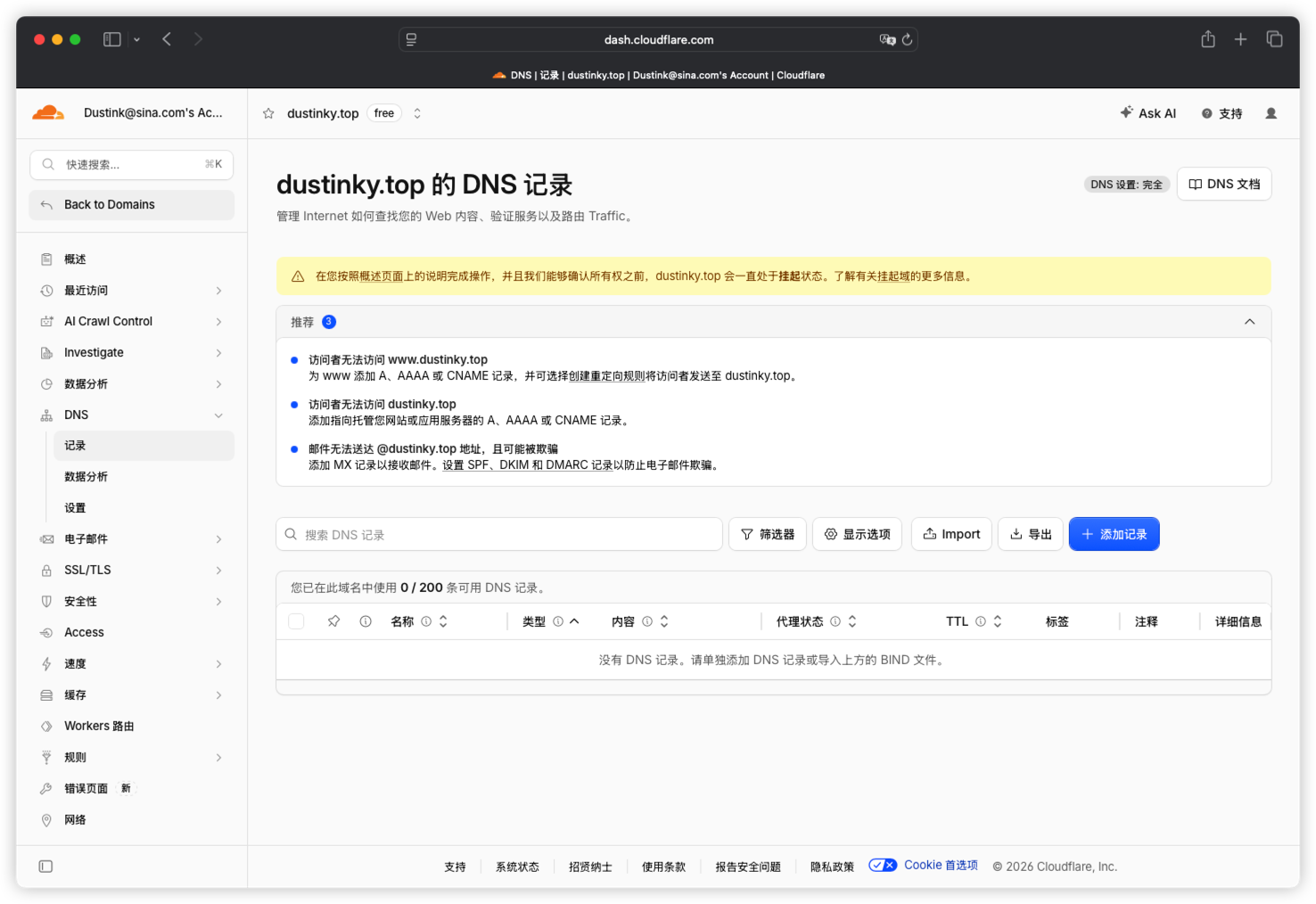Click the Ask AI sparkle icon
The image size is (1316, 904).
coord(1127,112)
